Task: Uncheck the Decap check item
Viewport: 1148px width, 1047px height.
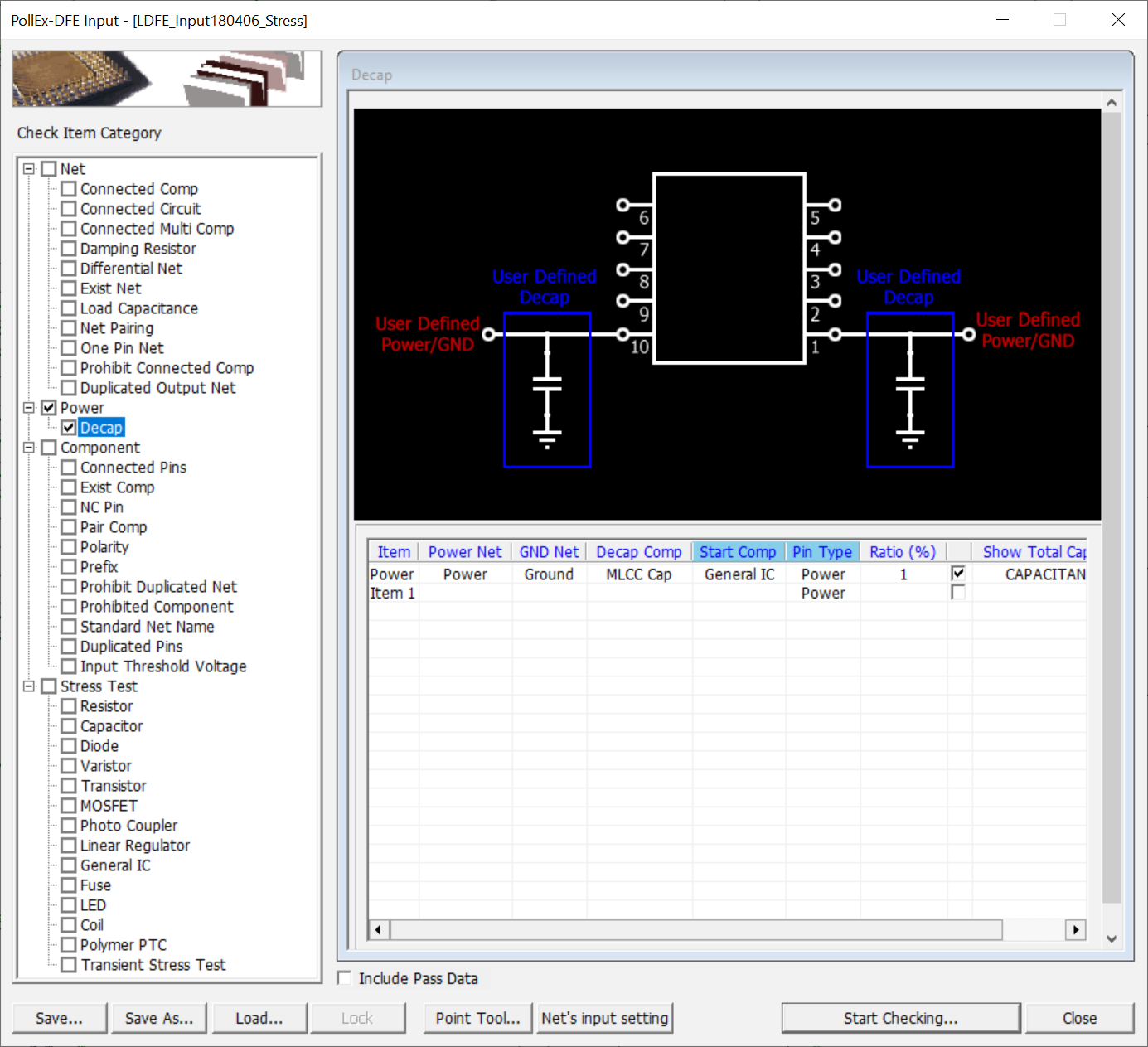Action: 69,428
